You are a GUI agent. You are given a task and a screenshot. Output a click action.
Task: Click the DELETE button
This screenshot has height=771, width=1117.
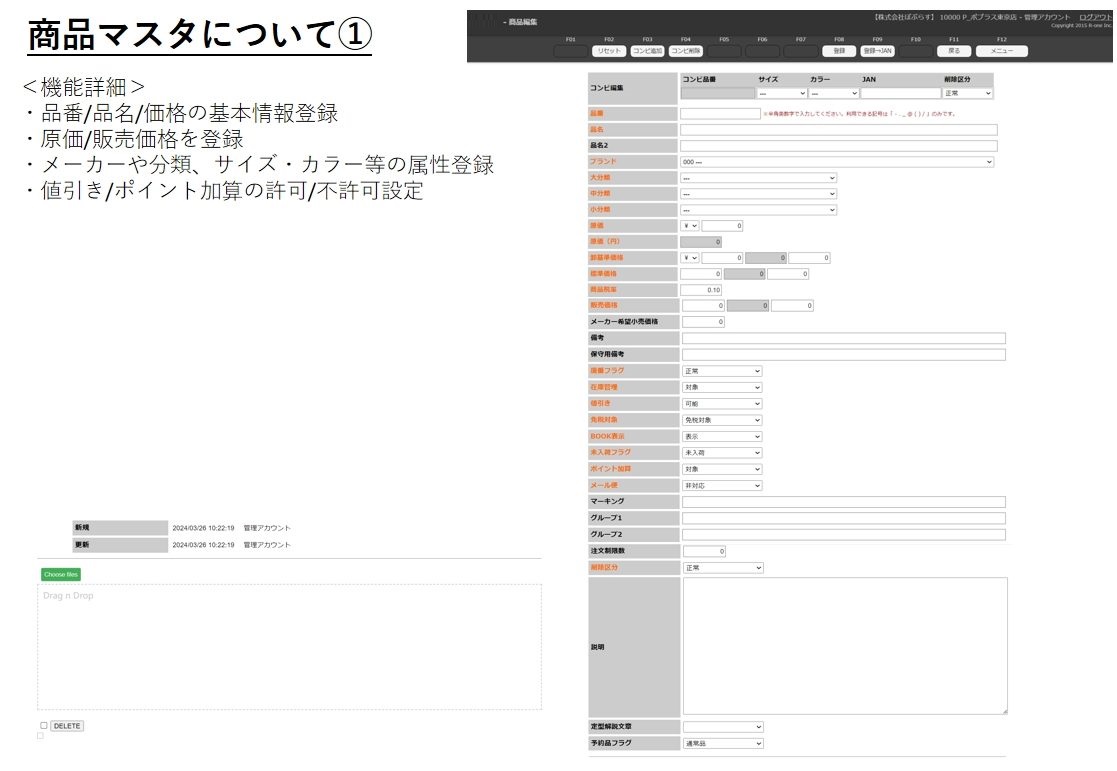click(67, 726)
